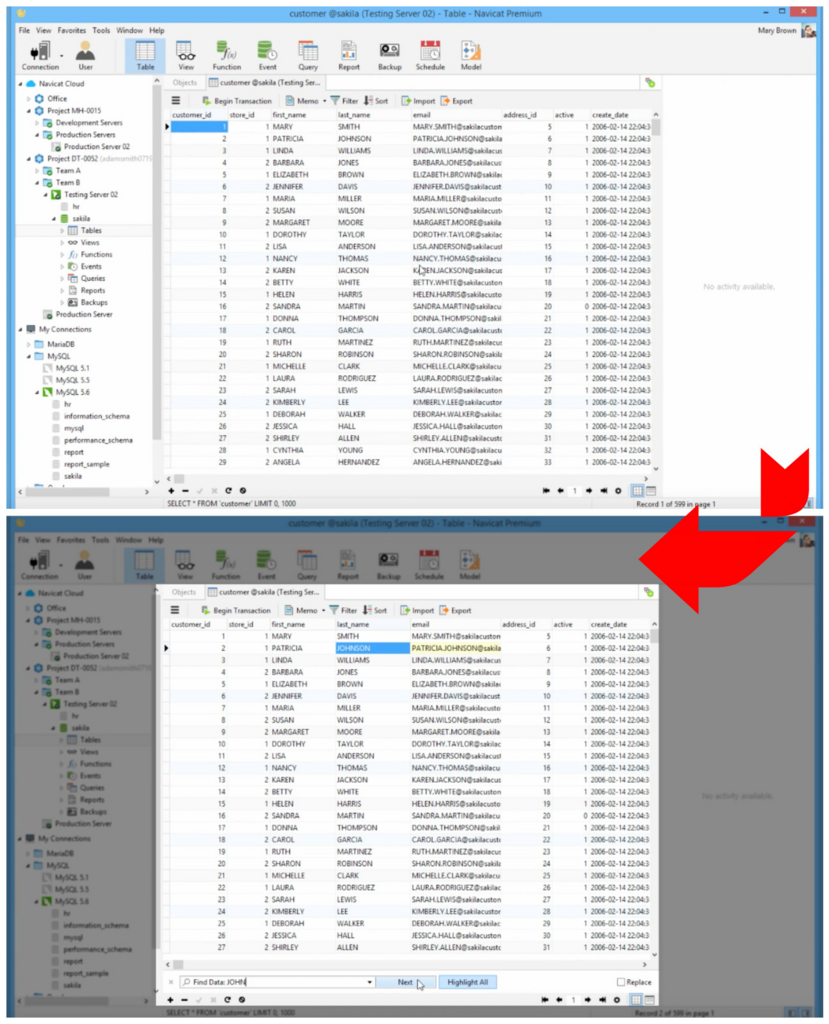Collapse MySQL 5.6 in top window tree
This screenshot has height=1024, width=829.
tap(37, 392)
